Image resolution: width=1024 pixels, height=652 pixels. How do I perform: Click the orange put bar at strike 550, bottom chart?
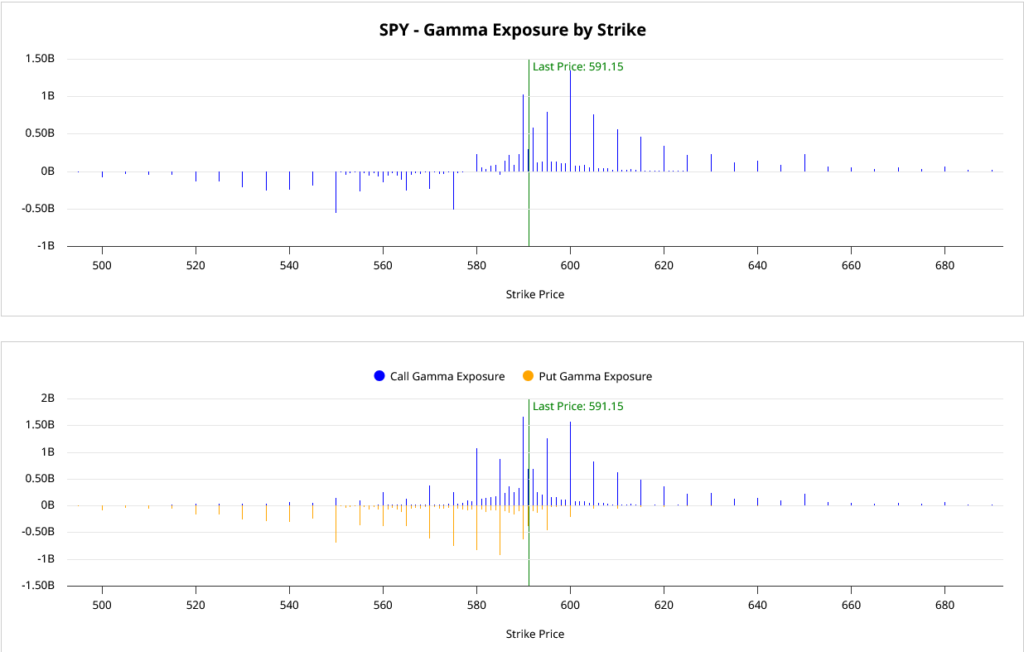tap(336, 524)
